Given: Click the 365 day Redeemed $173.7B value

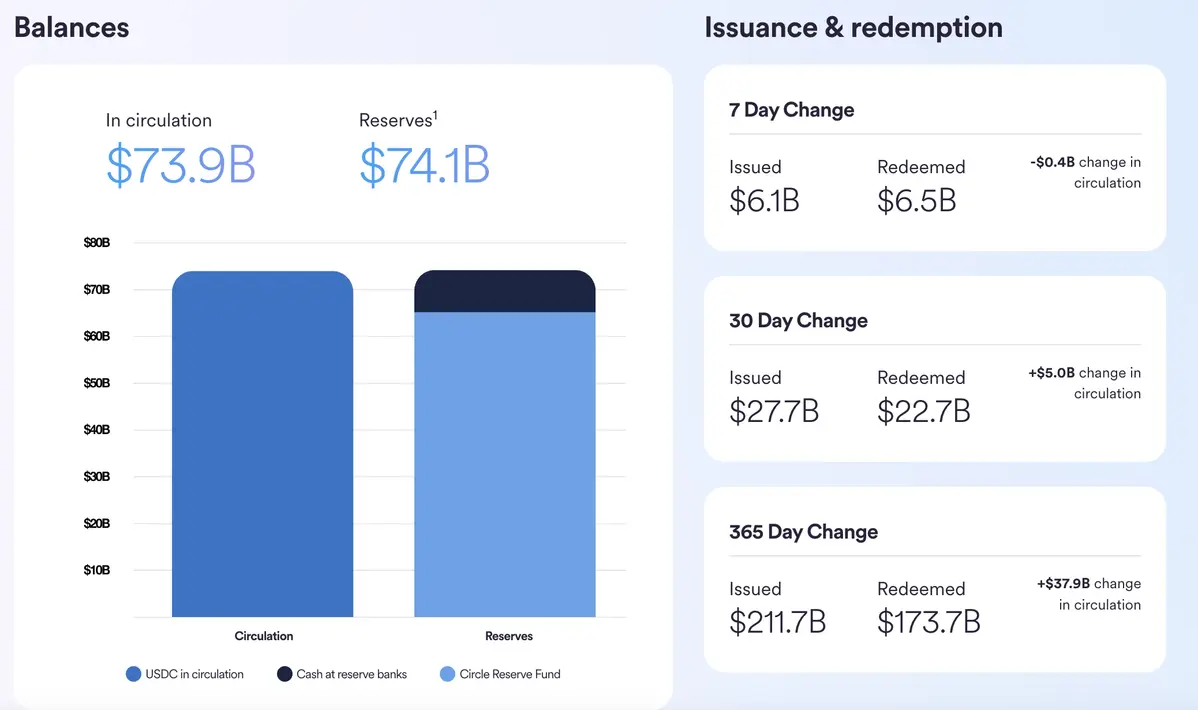Looking at the screenshot, I should (928, 622).
